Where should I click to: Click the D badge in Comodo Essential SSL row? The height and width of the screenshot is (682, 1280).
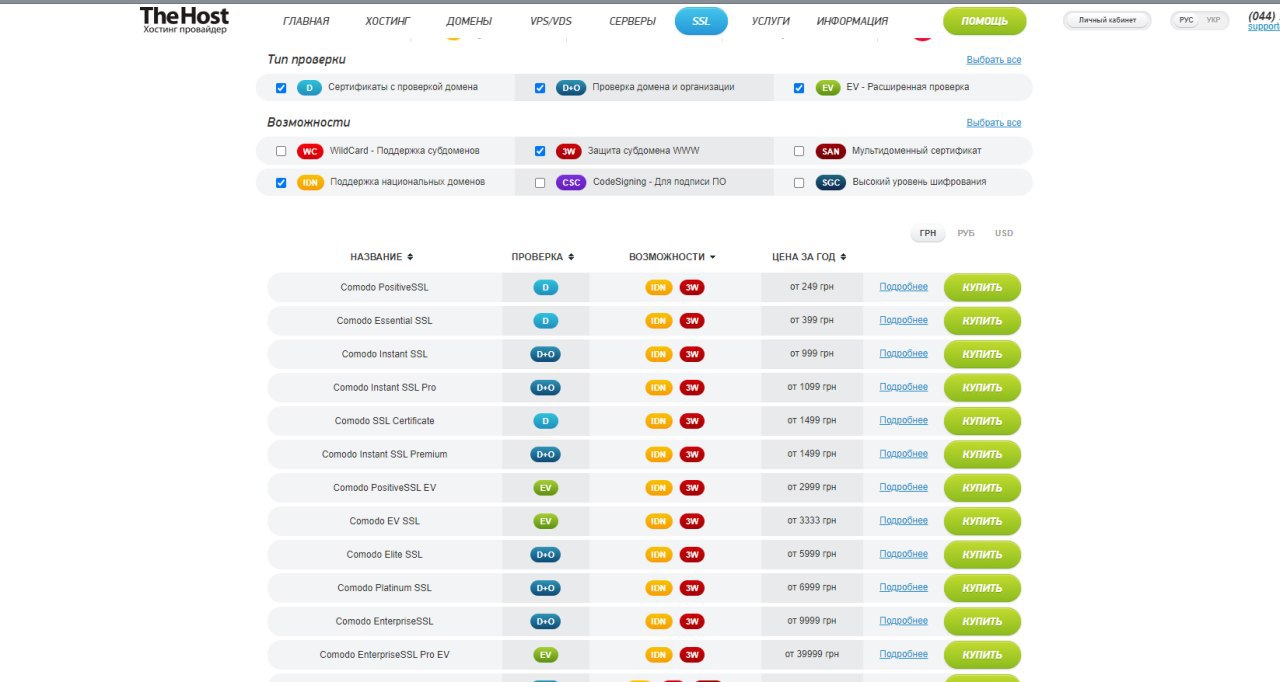(545, 321)
